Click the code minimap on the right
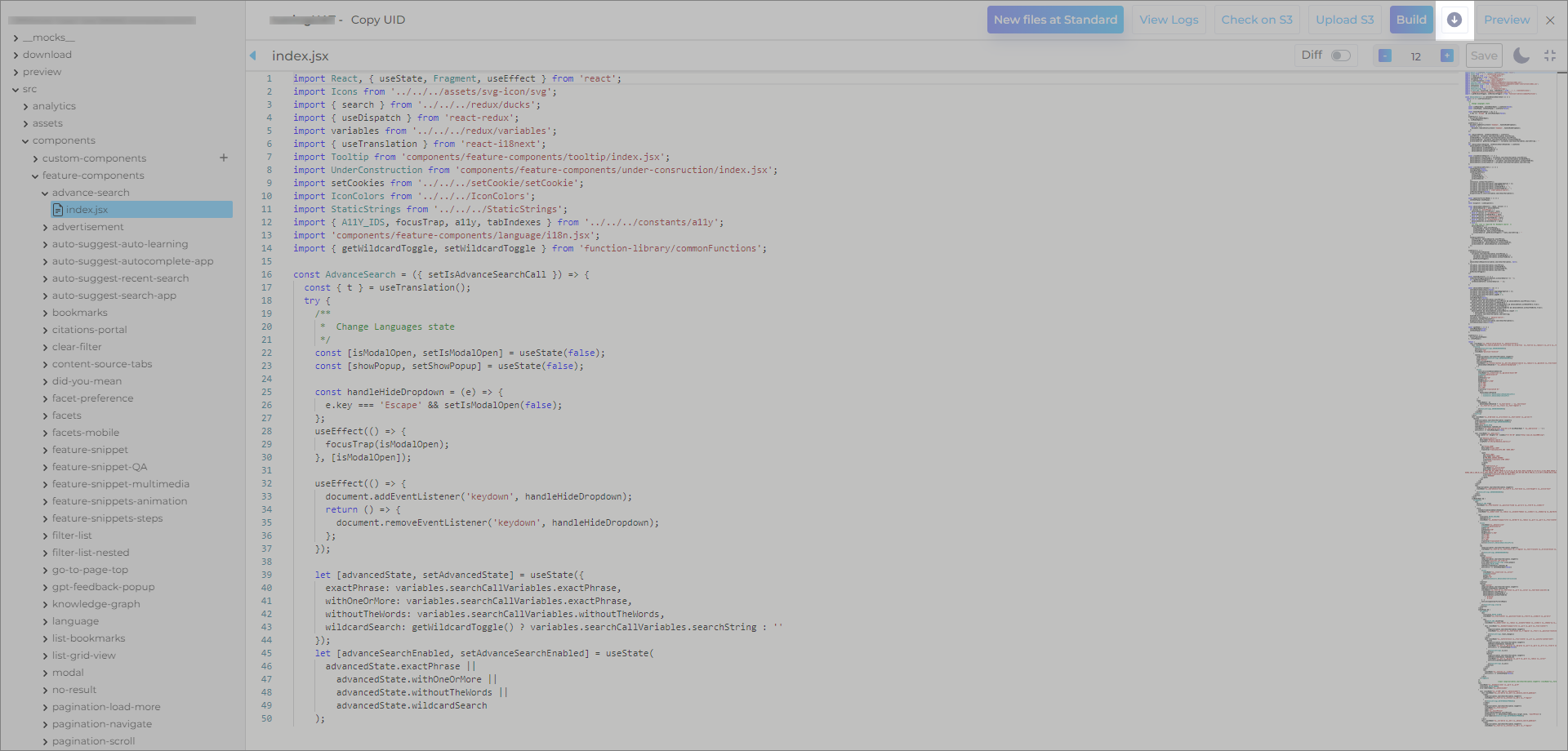Image resolution: width=1568 pixels, height=751 pixels. point(1509,327)
